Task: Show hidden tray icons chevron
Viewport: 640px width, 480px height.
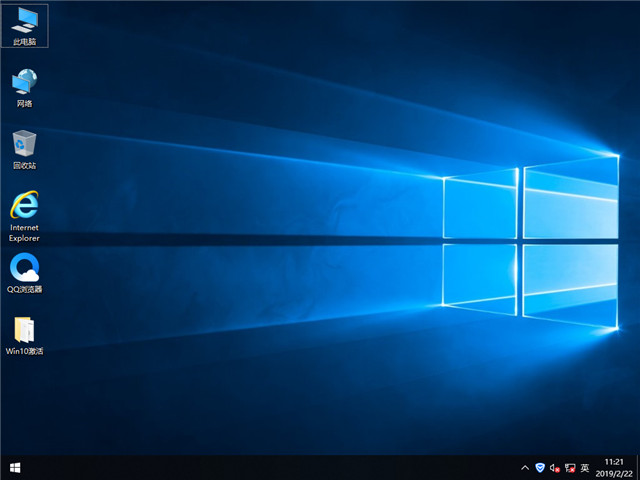Action: [525, 468]
